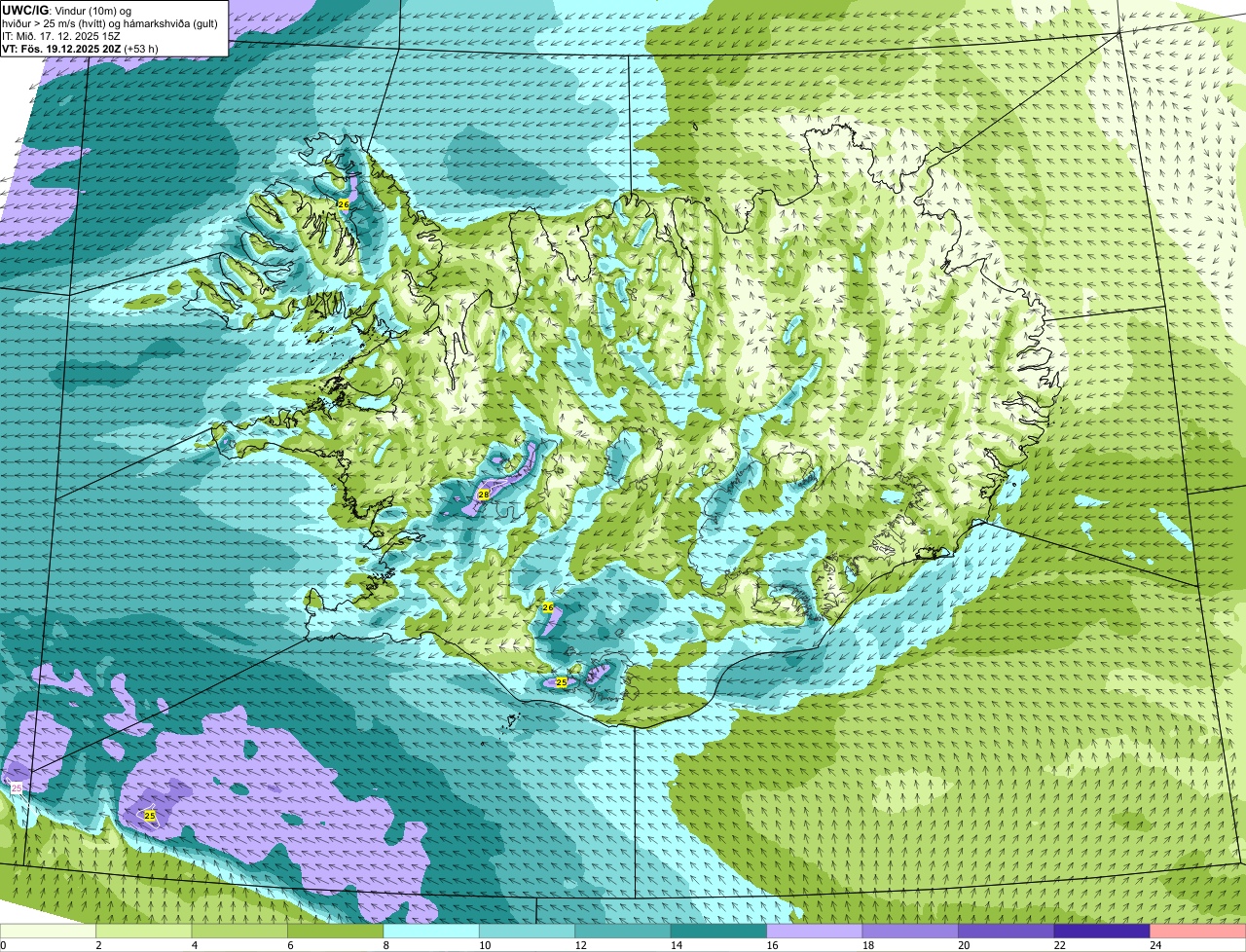Click the "IT: Mið. 17. 12. 2025 15Z" line
The image size is (1246, 952).
point(61,36)
